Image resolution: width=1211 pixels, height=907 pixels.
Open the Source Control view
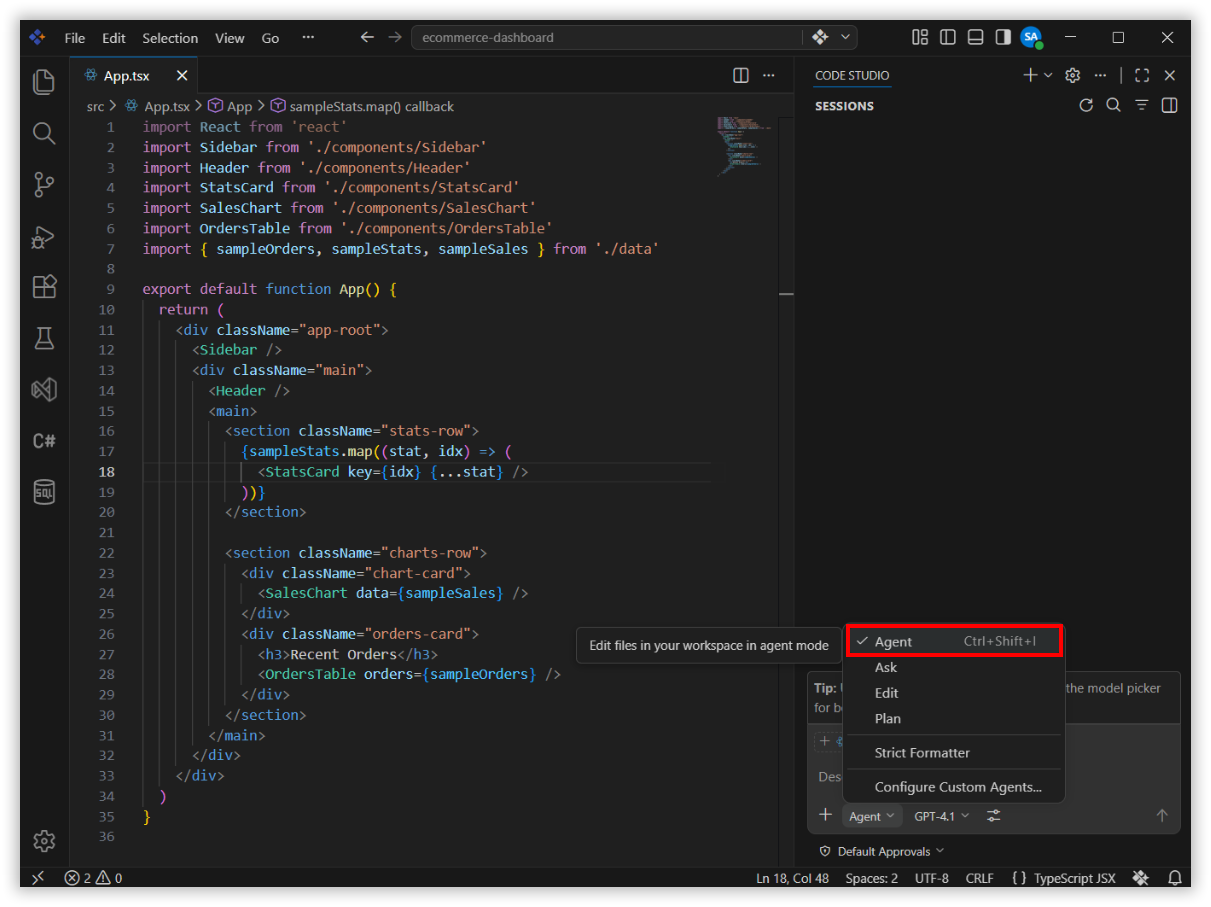pos(44,185)
